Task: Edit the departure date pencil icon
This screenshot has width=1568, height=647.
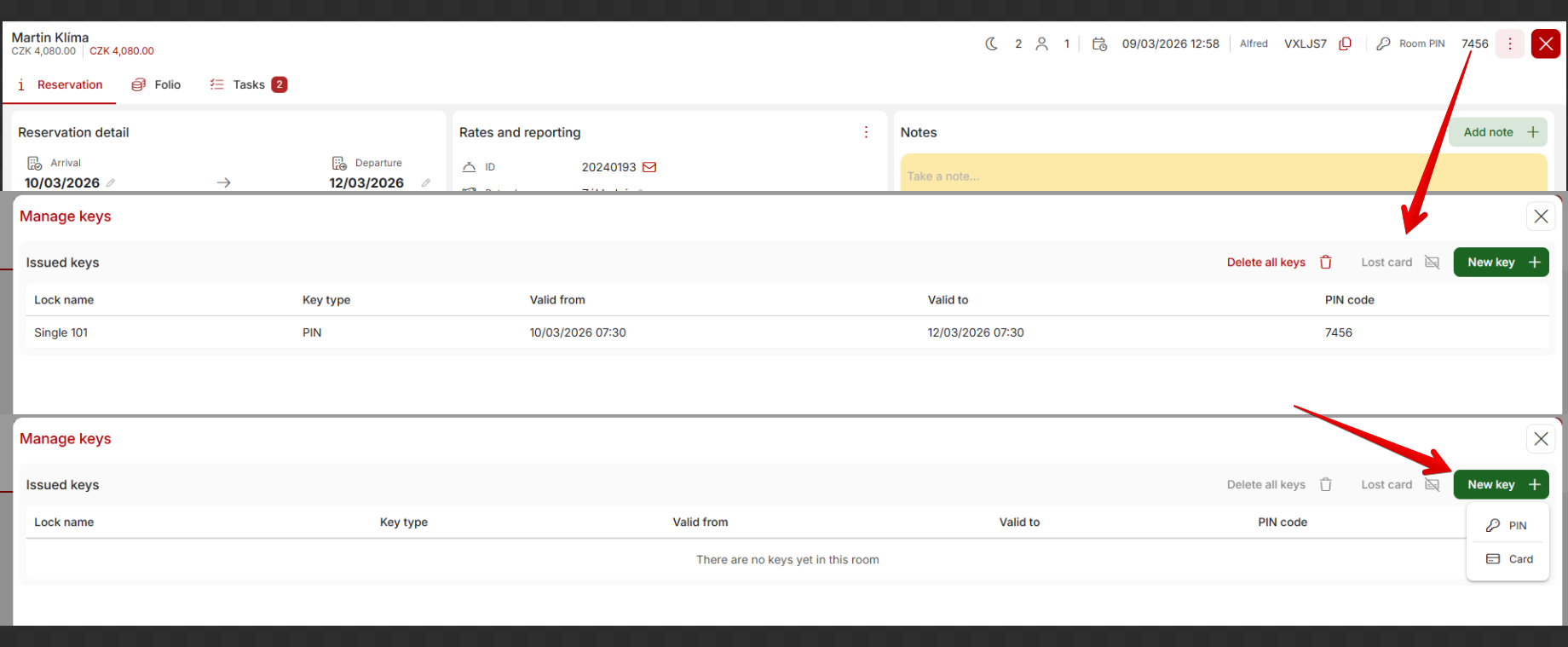Action: (x=425, y=182)
